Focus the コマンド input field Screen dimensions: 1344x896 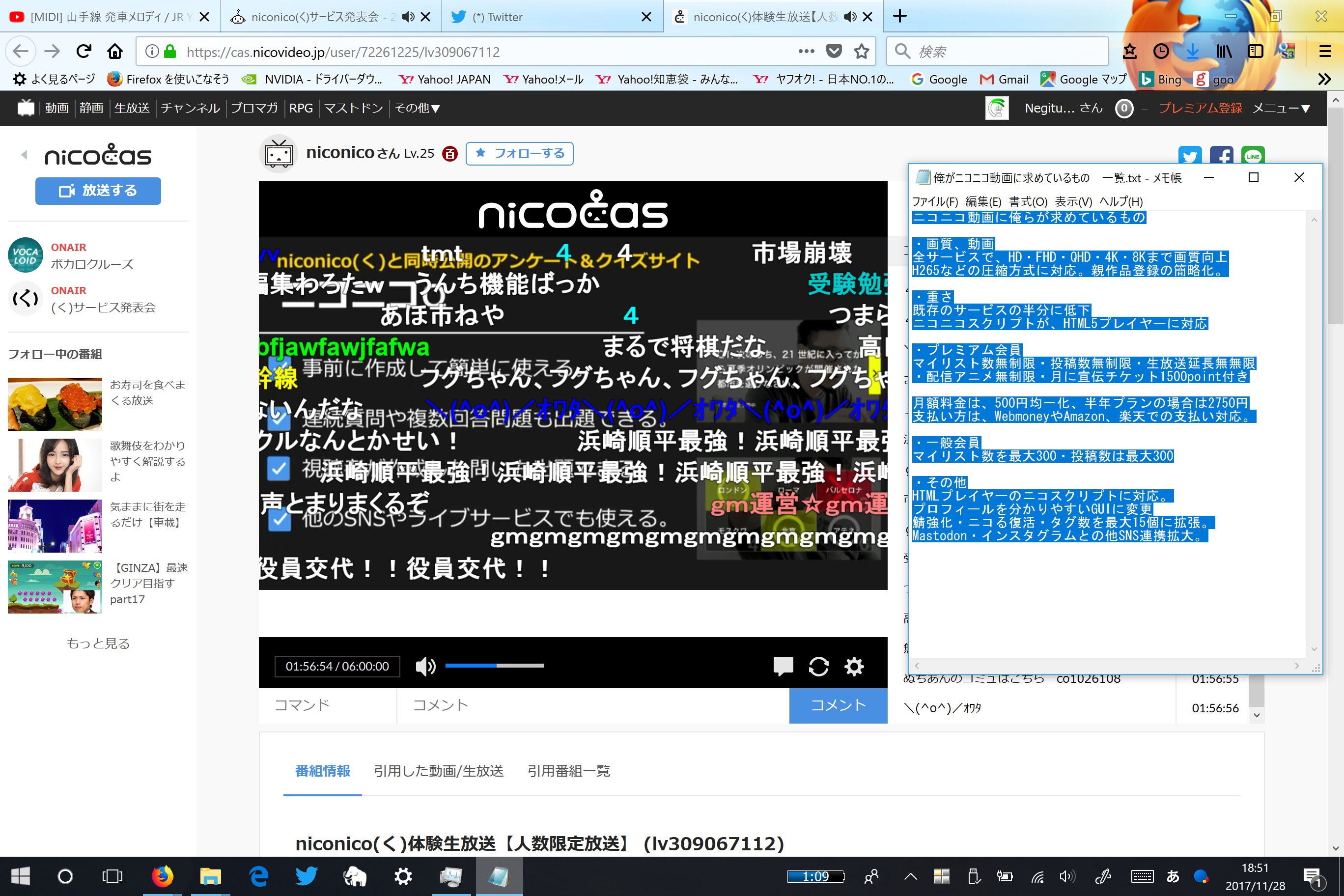pos(328,705)
